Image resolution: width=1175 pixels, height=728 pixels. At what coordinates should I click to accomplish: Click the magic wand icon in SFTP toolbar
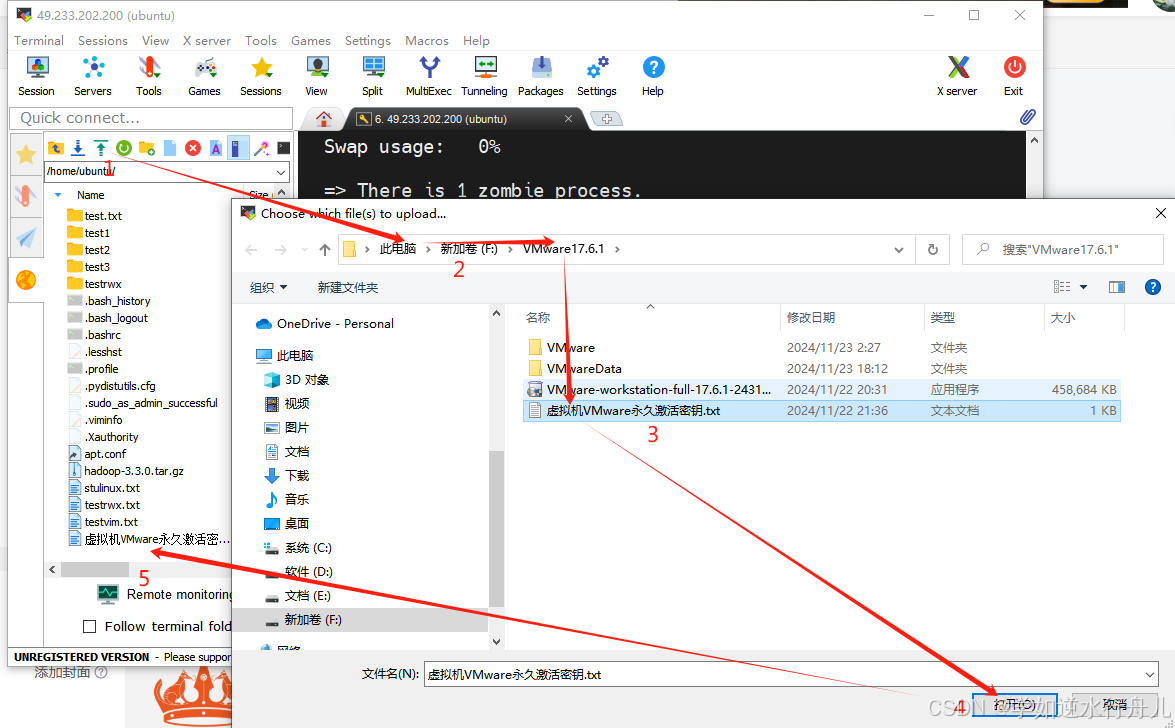pos(261,148)
